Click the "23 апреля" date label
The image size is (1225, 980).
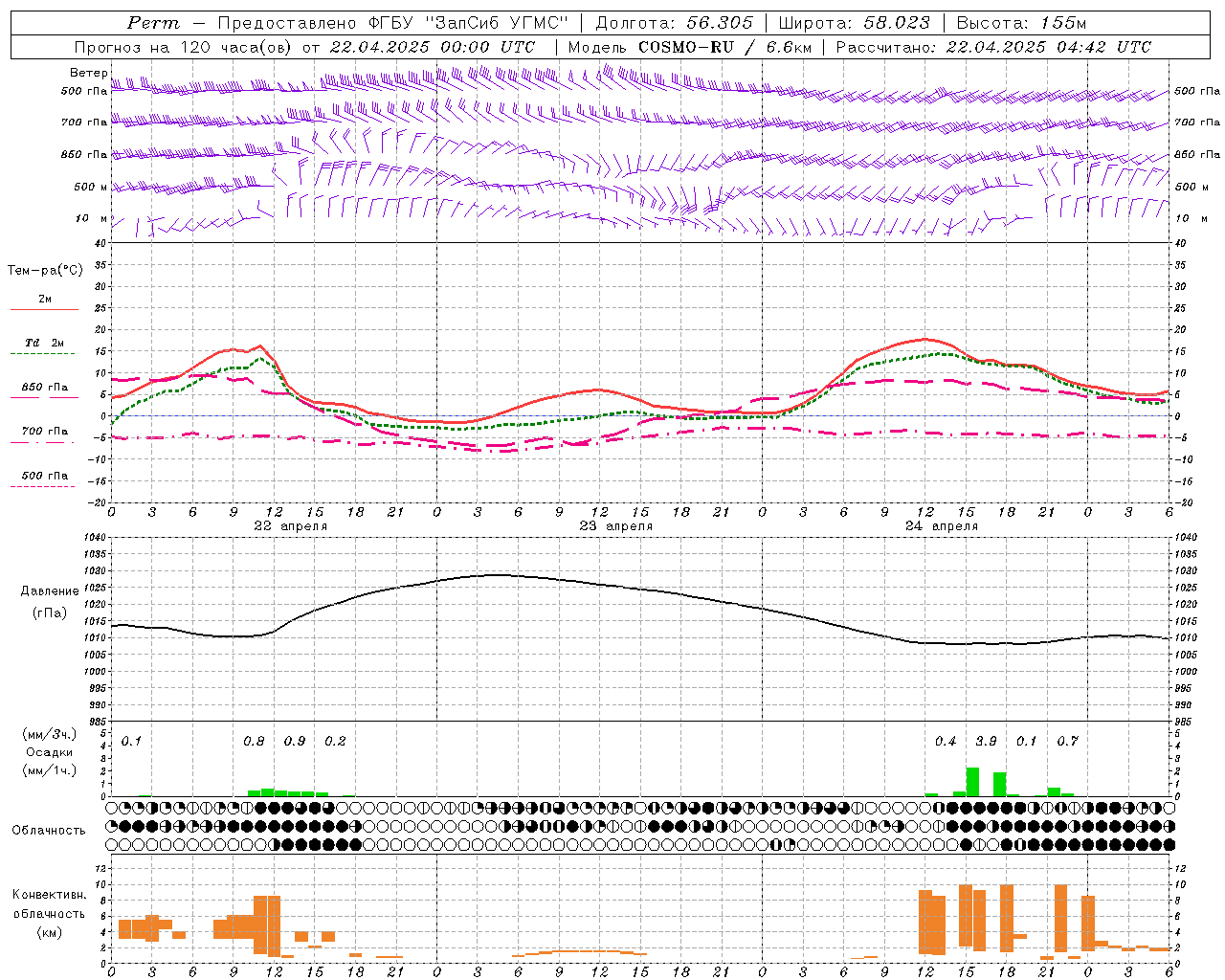coord(615,526)
